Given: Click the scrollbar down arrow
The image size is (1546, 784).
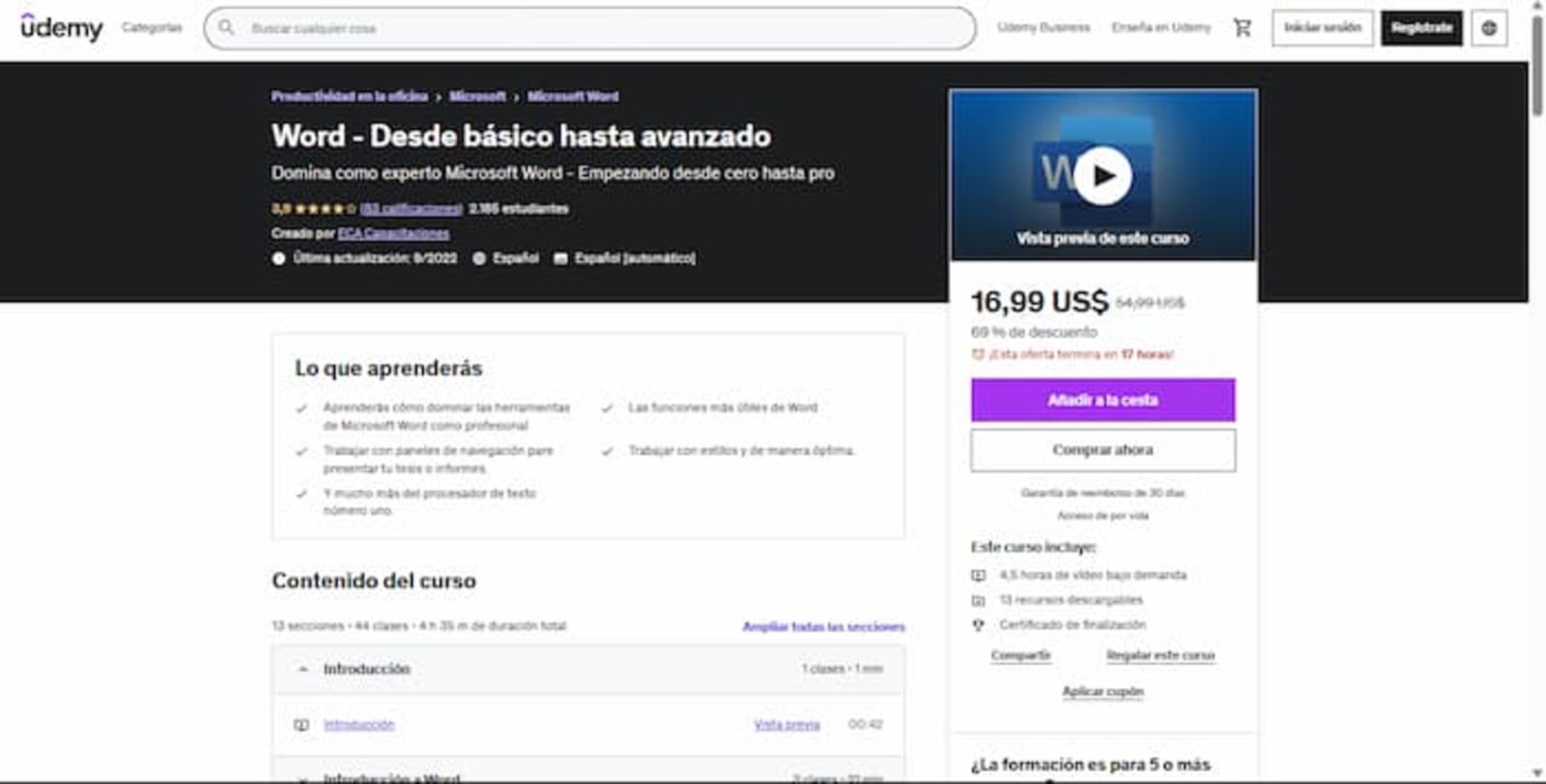Looking at the screenshot, I should pos(1537,773).
